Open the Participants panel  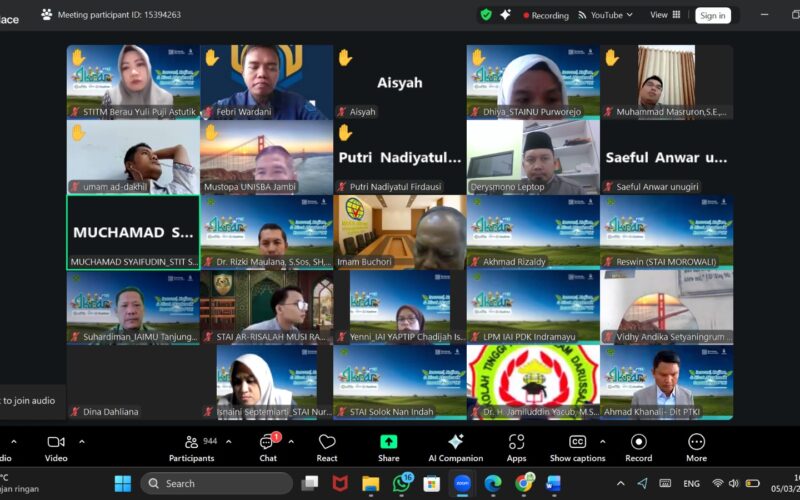coord(190,446)
